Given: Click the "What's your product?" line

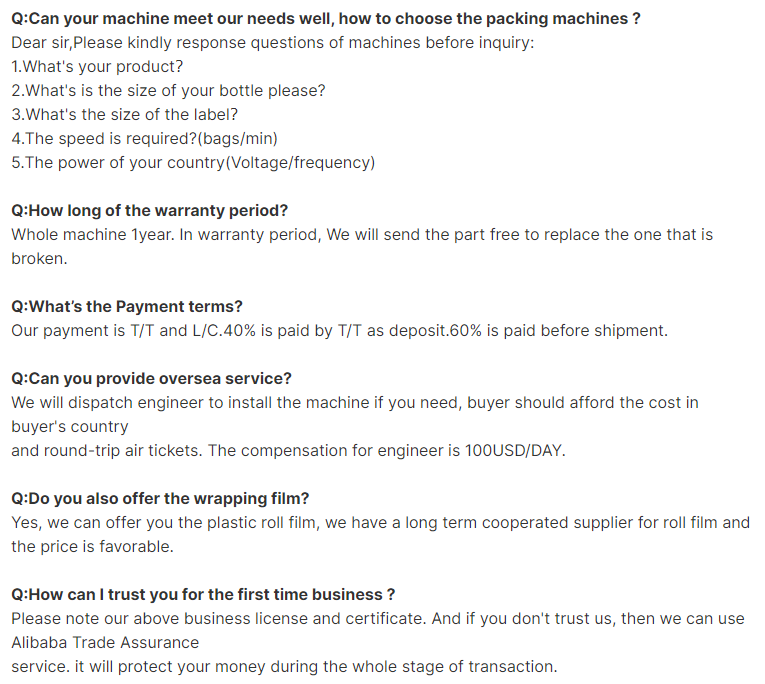Looking at the screenshot, I should point(97,67).
